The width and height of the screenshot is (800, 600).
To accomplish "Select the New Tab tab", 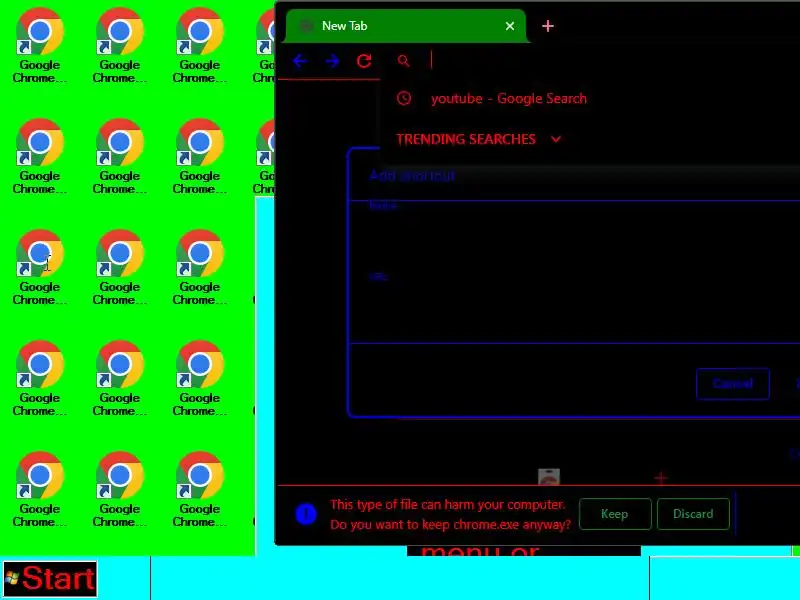I will [x=406, y=26].
